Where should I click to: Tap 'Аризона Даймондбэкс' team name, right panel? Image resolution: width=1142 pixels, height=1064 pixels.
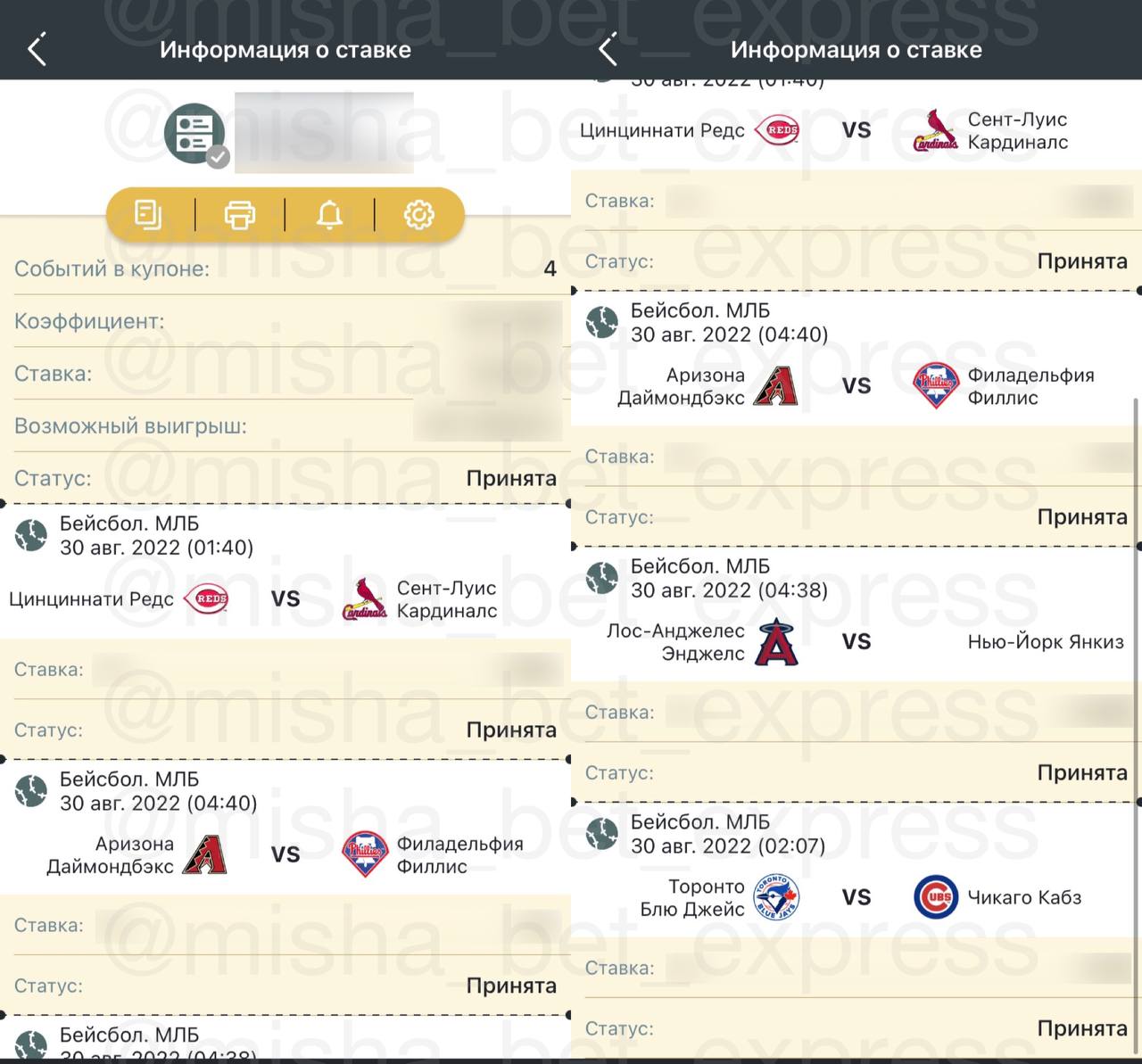point(681,386)
